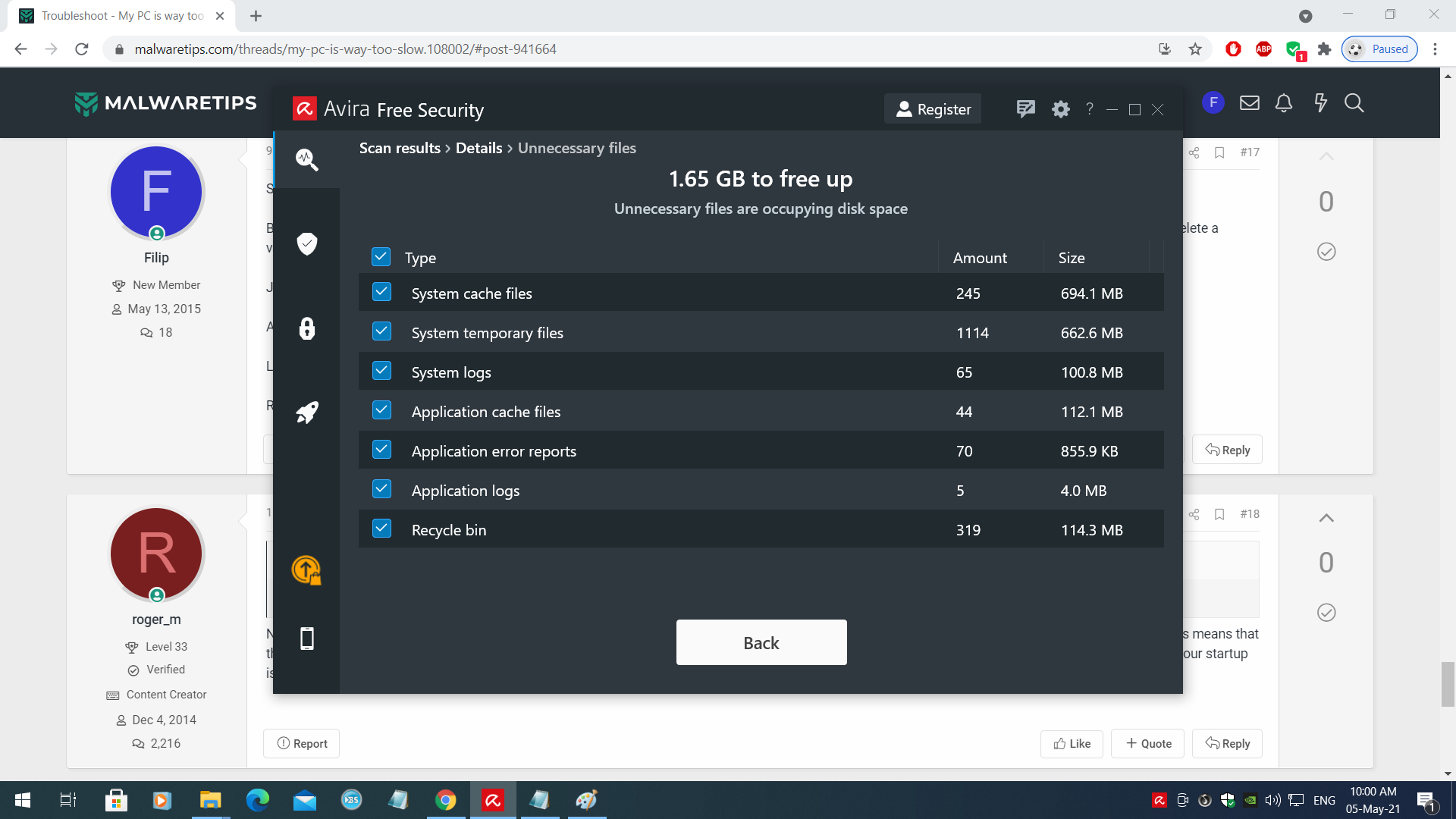This screenshot has height=819, width=1456.
Task: Go to Scan results breadcrumb
Action: tap(400, 148)
